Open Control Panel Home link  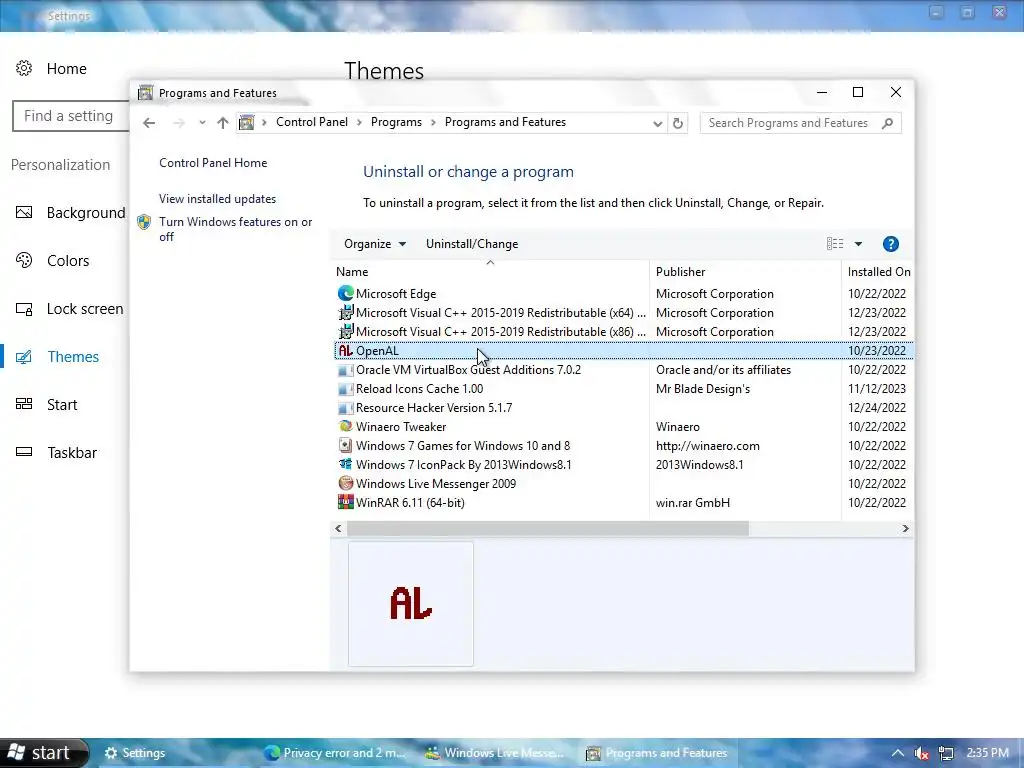click(213, 163)
